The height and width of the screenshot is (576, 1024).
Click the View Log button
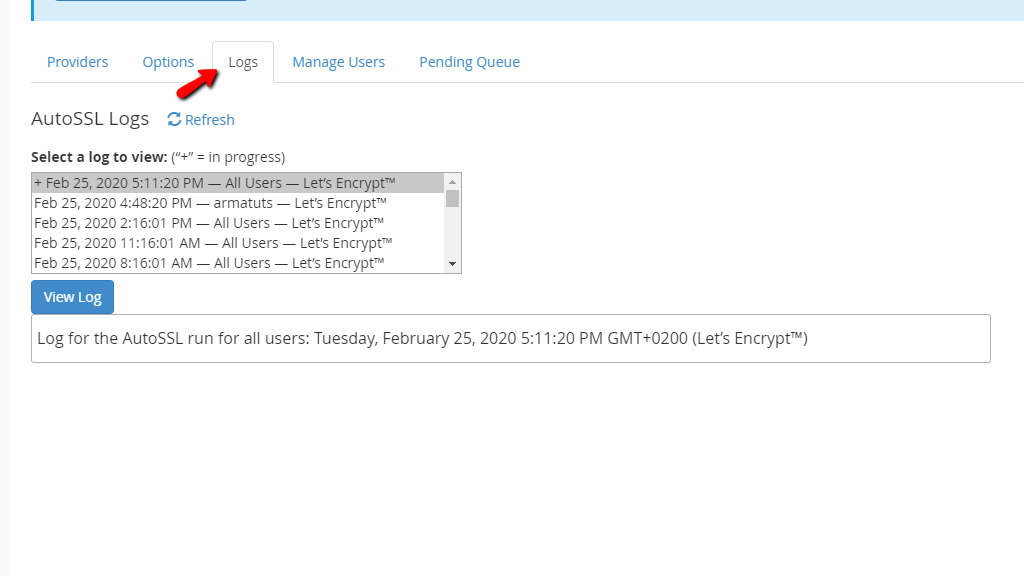pos(71,296)
